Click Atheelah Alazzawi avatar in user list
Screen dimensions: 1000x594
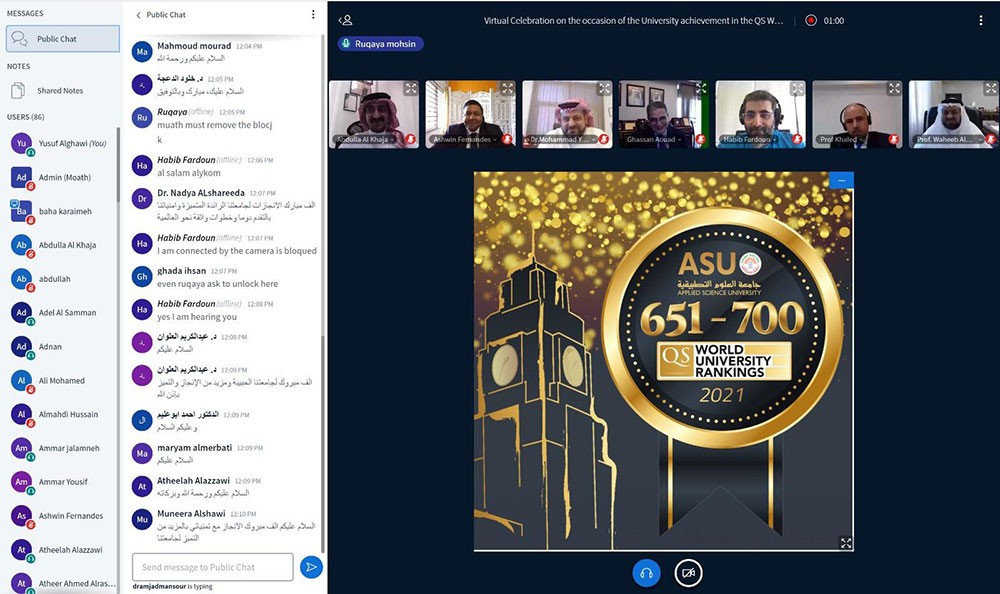point(22,549)
